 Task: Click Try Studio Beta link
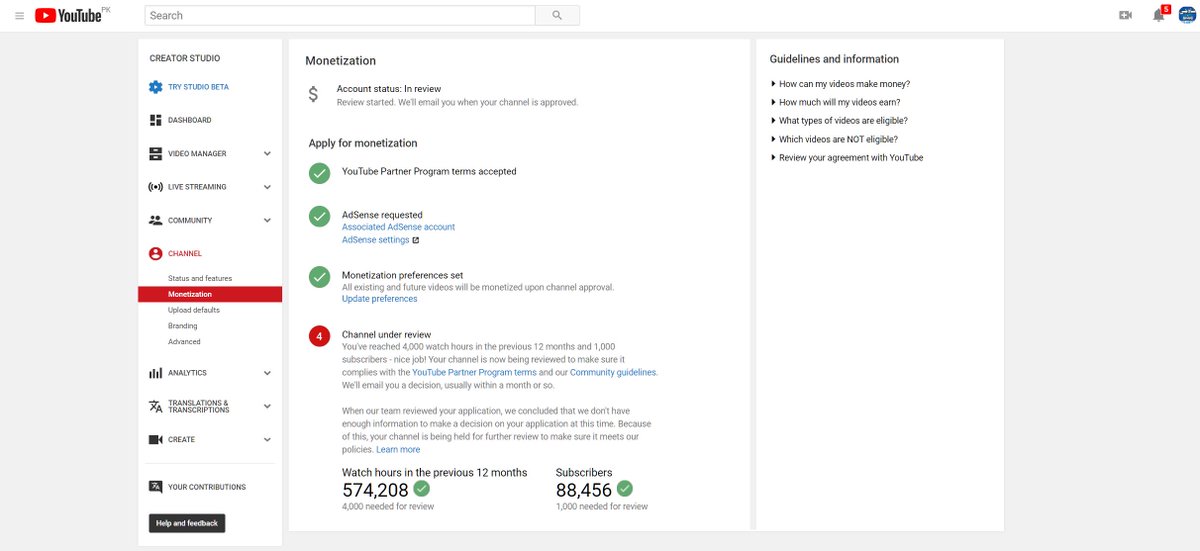point(198,87)
